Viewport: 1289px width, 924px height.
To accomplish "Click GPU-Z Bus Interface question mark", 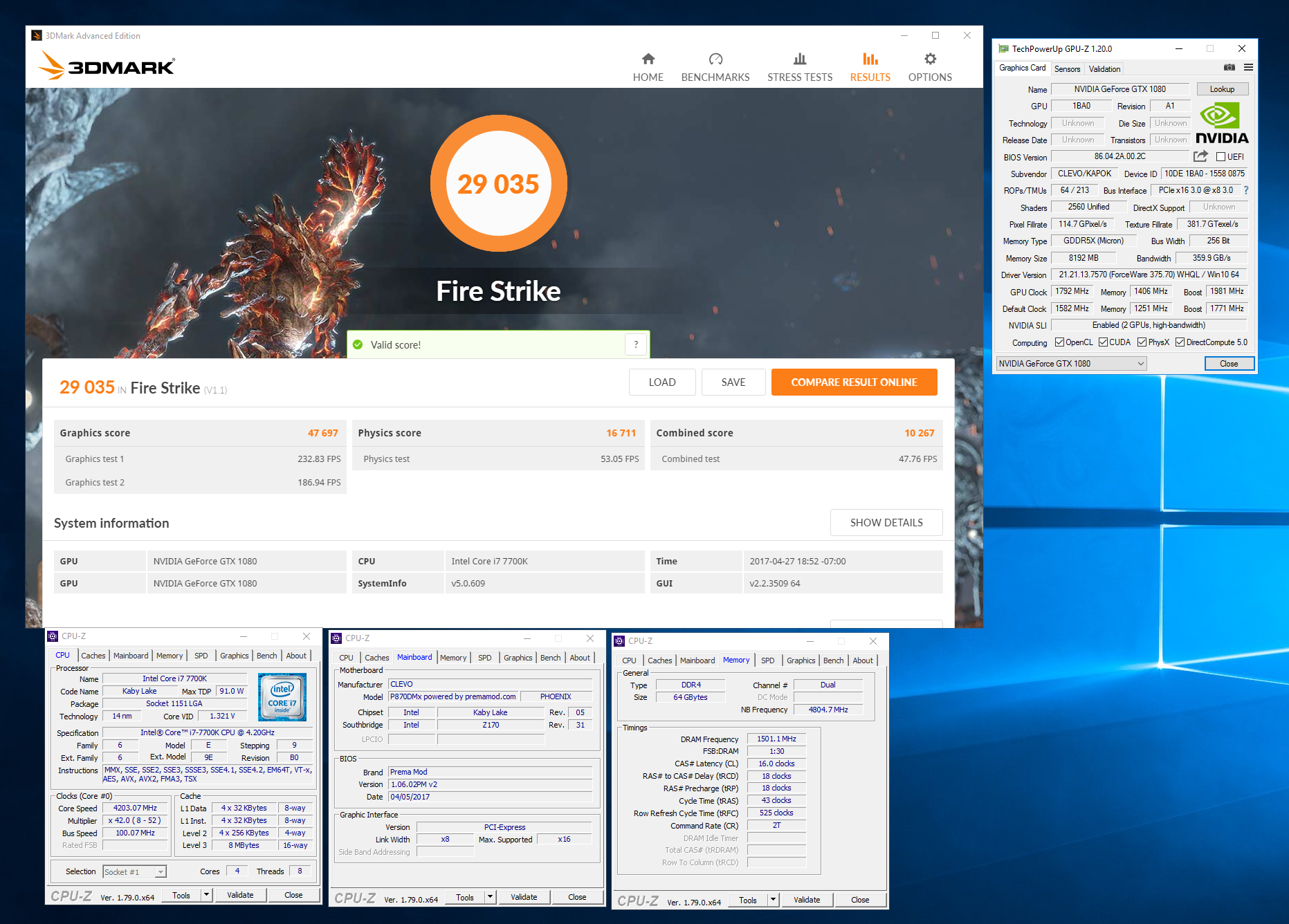I will coord(1246,190).
